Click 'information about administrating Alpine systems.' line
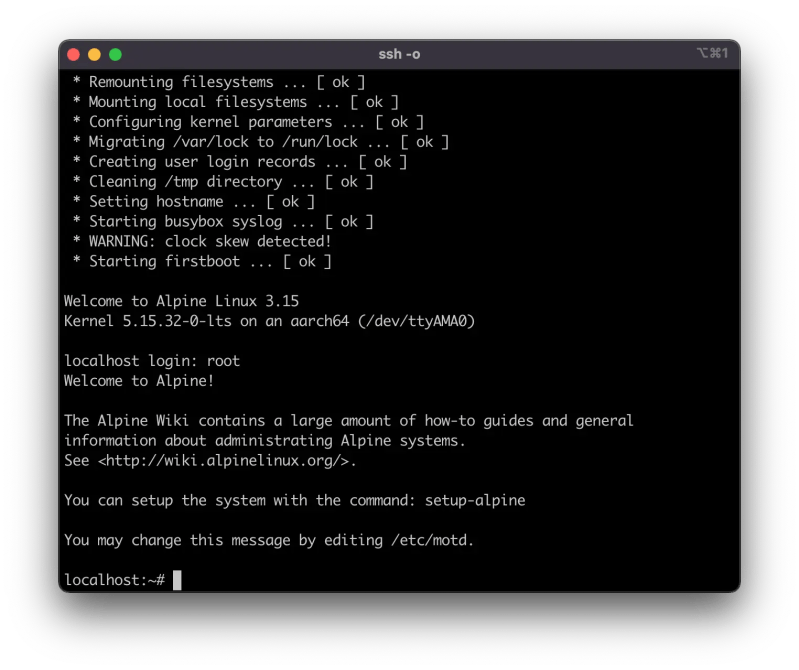This screenshot has height=670, width=799. (265, 440)
